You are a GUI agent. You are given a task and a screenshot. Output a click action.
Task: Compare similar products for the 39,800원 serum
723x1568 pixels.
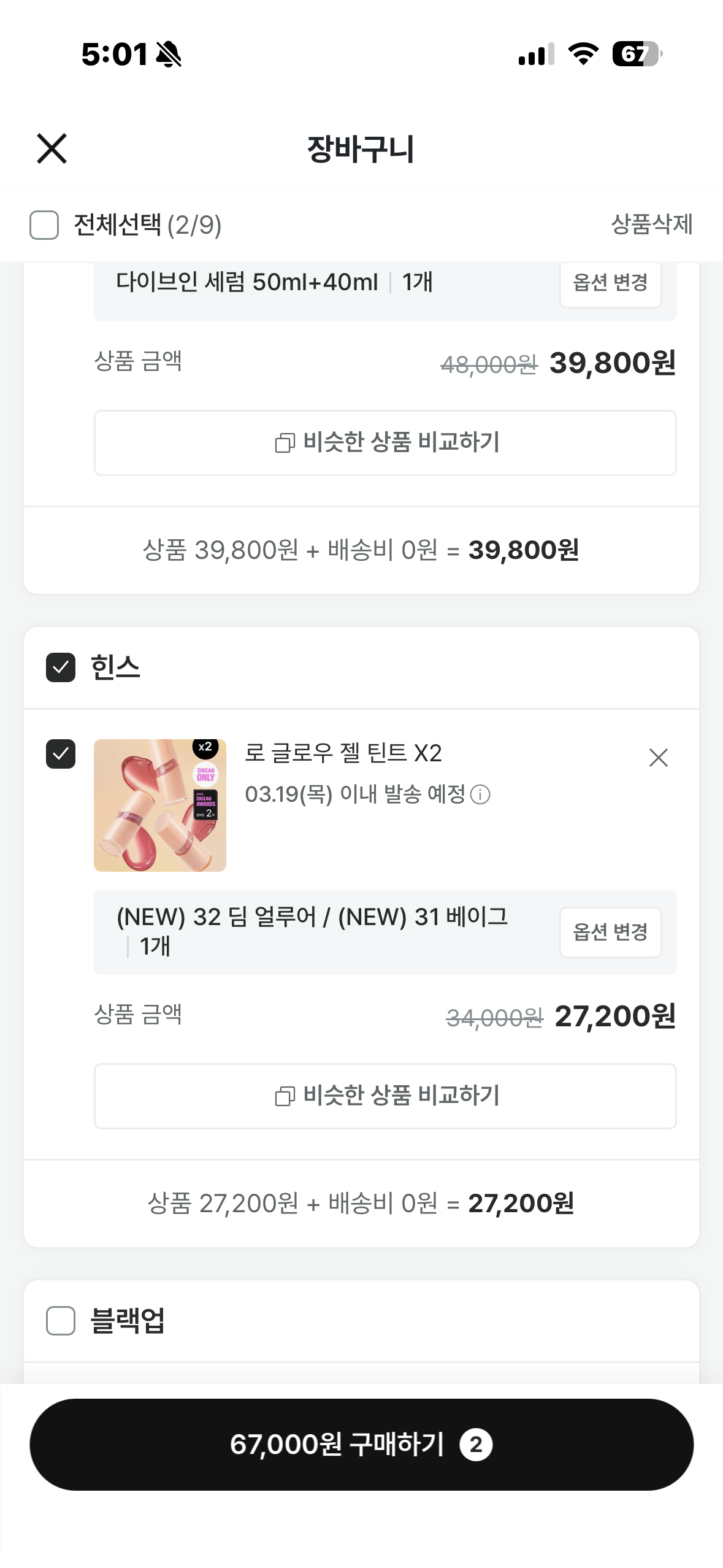[x=385, y=443]
